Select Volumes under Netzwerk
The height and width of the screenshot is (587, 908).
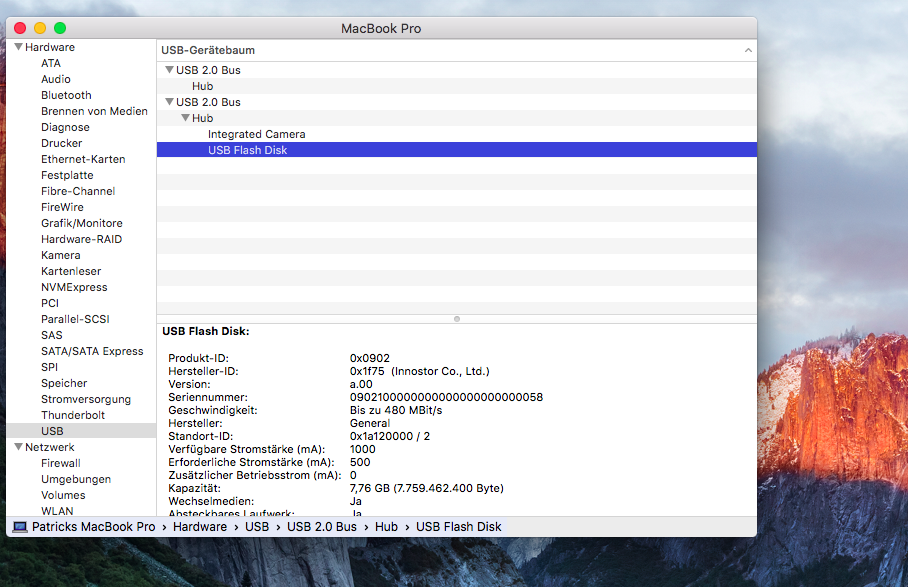pos(63,496)
